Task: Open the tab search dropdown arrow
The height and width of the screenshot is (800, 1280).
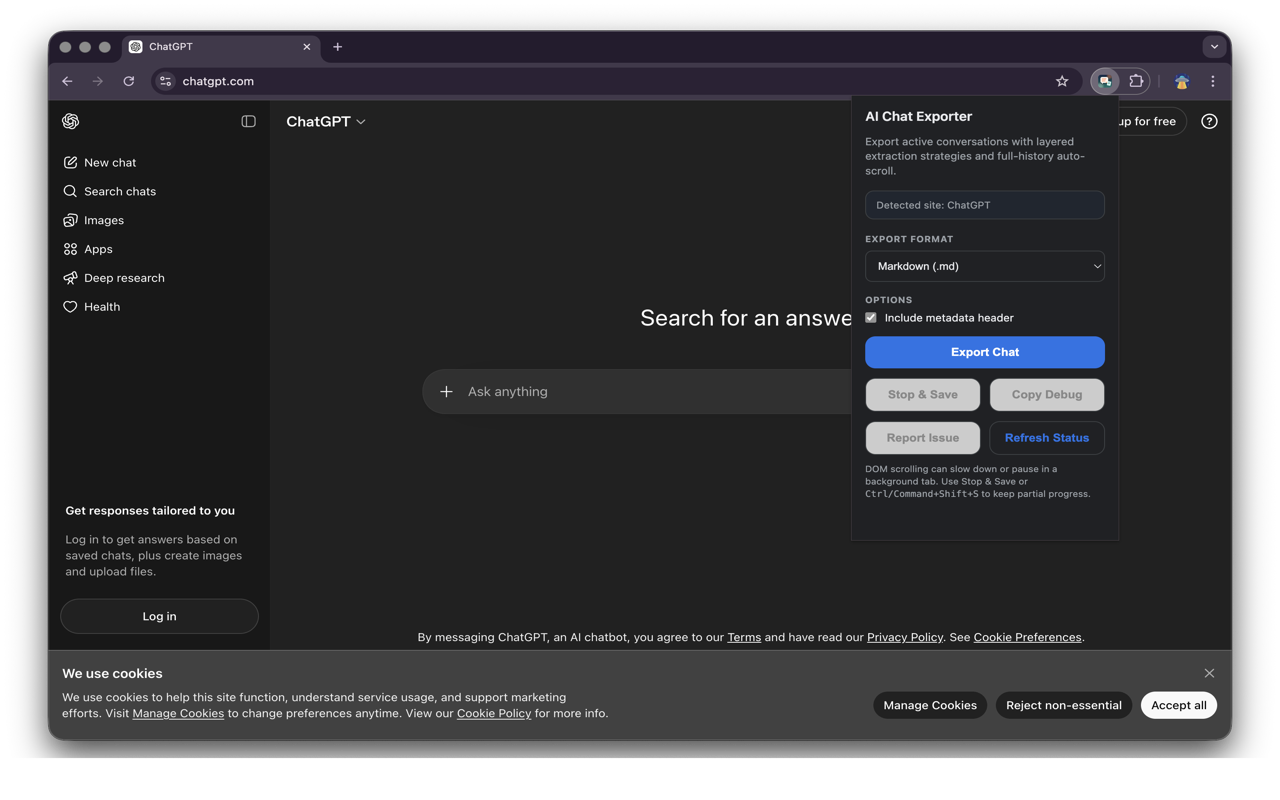Action: (1214, 47)
